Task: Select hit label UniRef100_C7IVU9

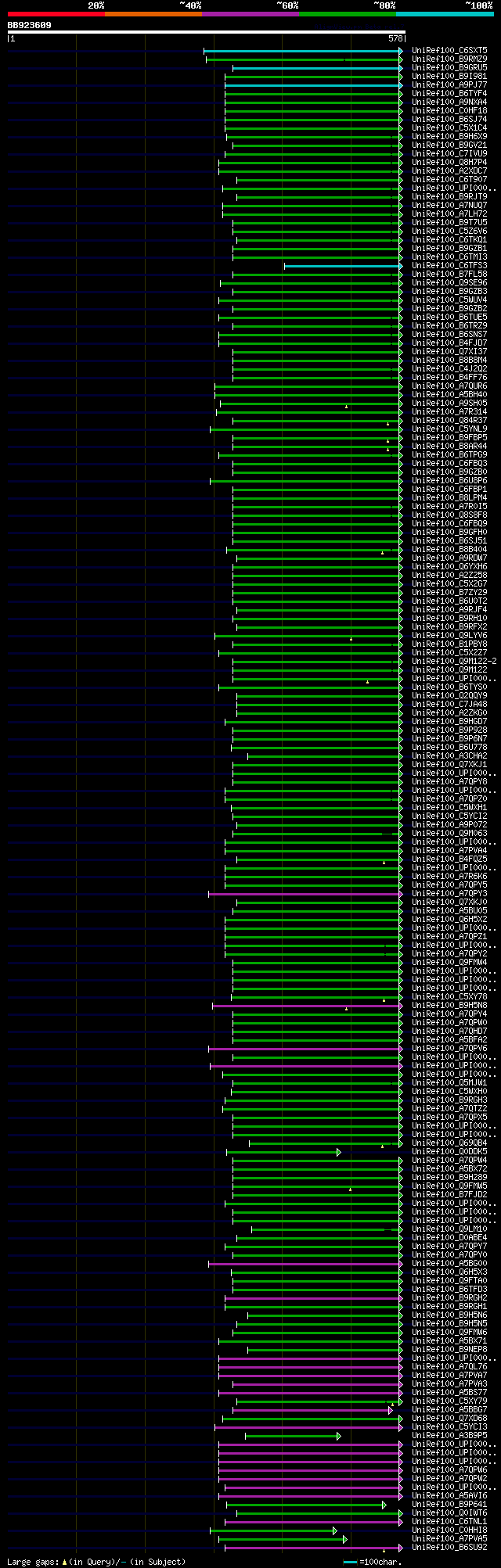Action: 449,154
